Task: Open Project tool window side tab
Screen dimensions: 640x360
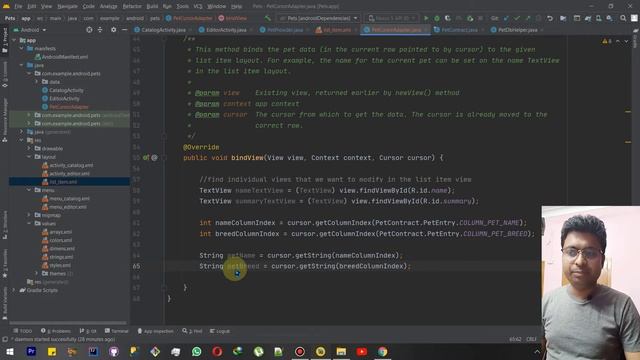Action: tap(4, 40)
